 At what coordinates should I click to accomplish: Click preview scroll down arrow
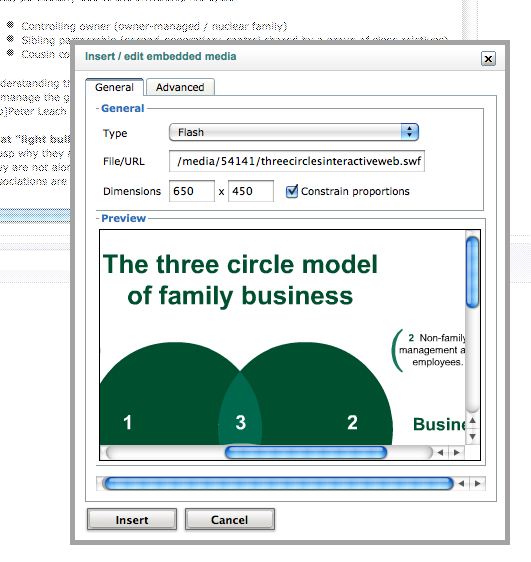pos(473,437)
